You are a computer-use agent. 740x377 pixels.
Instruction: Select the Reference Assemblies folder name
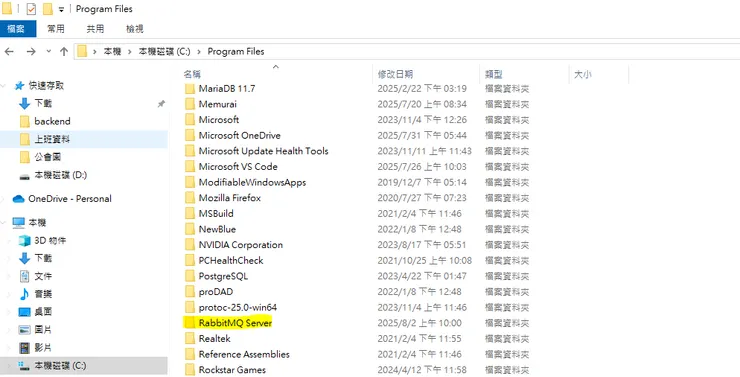tap(244, 354)
